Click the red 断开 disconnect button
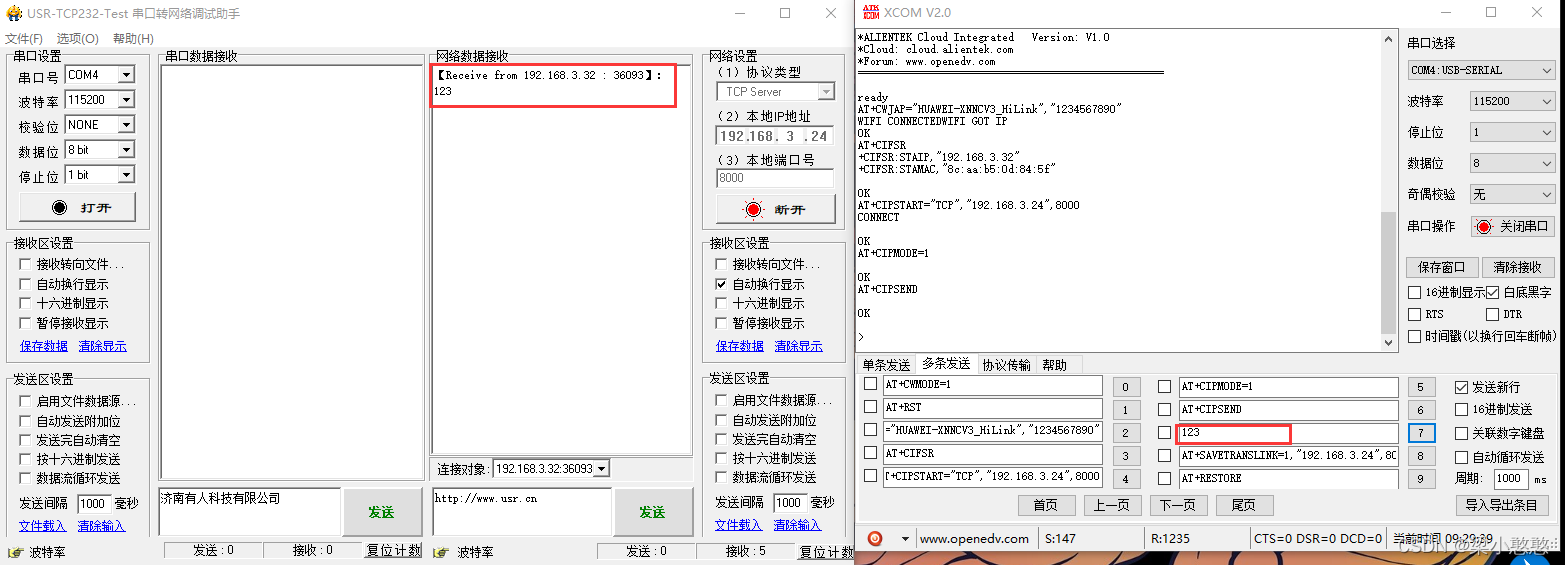Image resolution: width=1565 pixels, height=565 pixels. click(775, 209)
